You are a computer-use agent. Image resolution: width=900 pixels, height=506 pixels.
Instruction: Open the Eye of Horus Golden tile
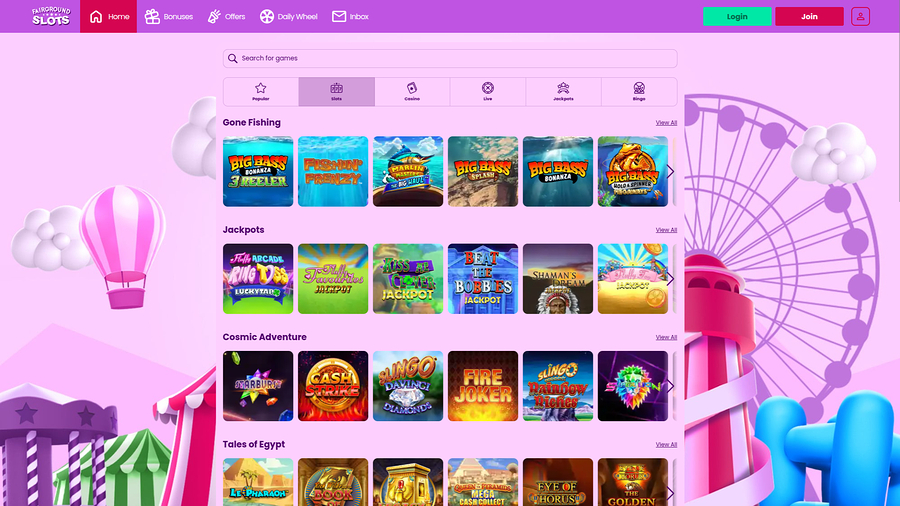point(633,482)
